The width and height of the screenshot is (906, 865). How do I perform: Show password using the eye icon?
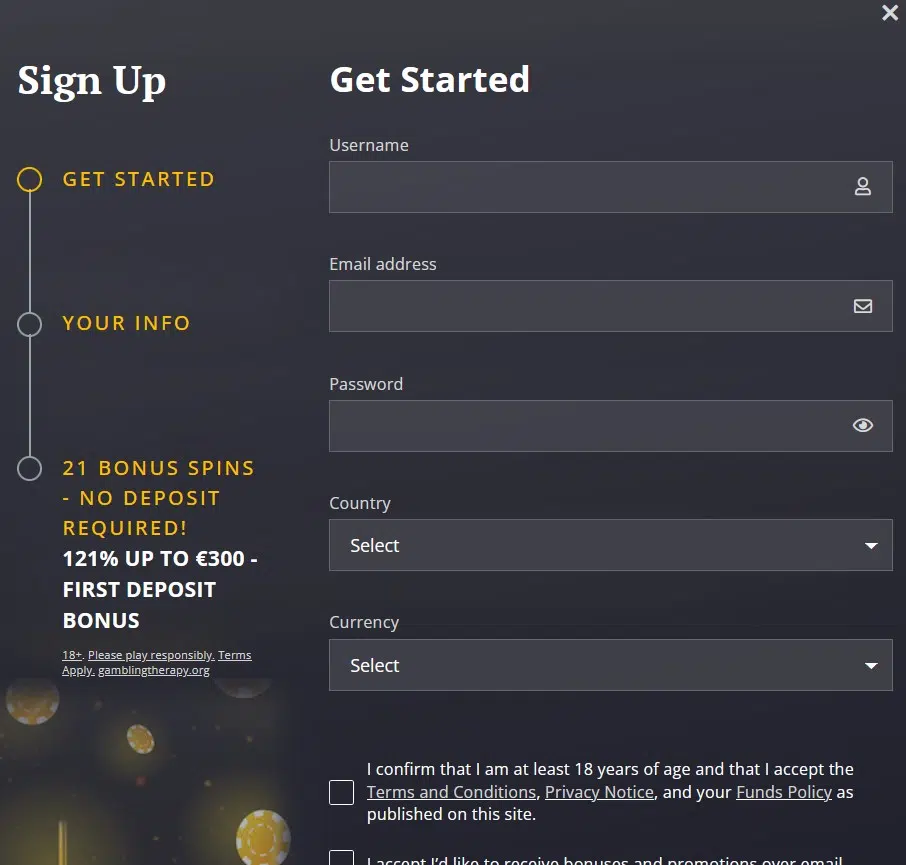coord(863,426)
